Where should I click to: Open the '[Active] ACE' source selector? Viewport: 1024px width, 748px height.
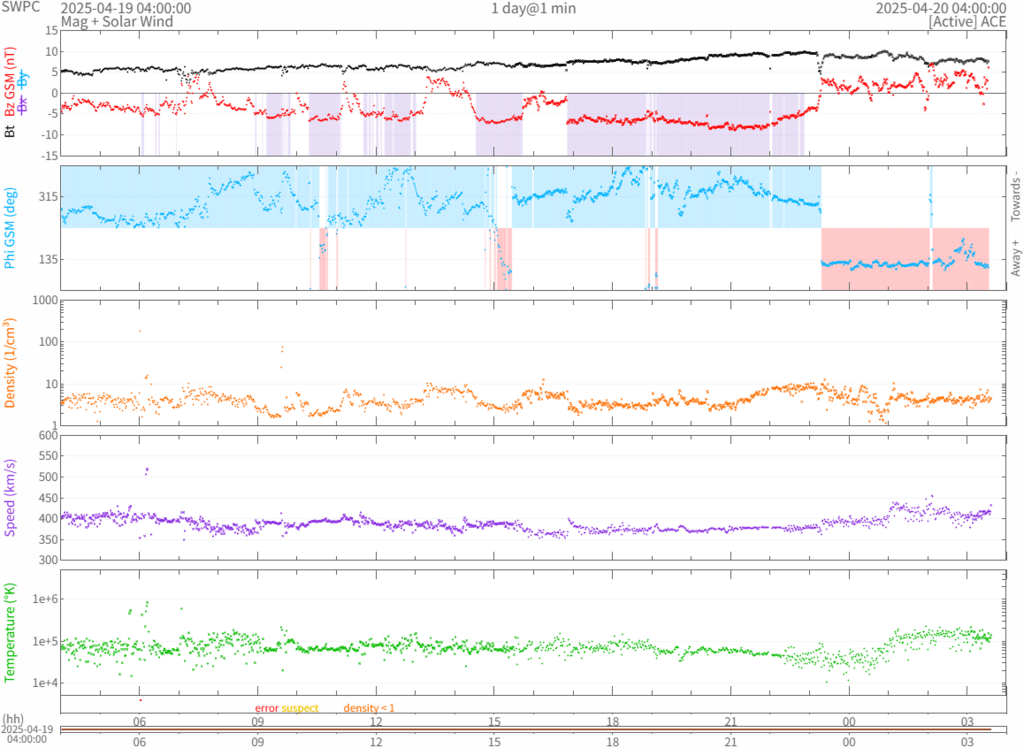[974, 21]
